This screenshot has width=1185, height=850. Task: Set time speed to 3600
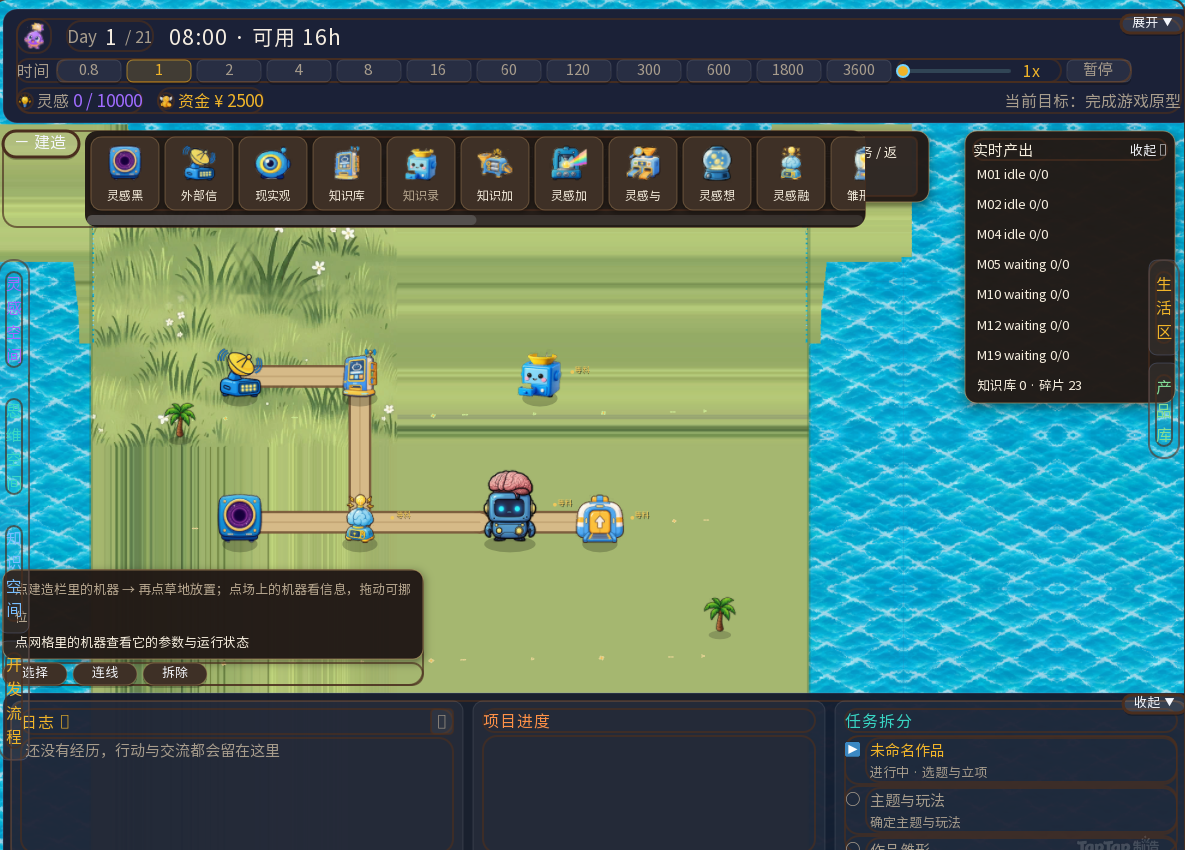[x=859, y=70]
